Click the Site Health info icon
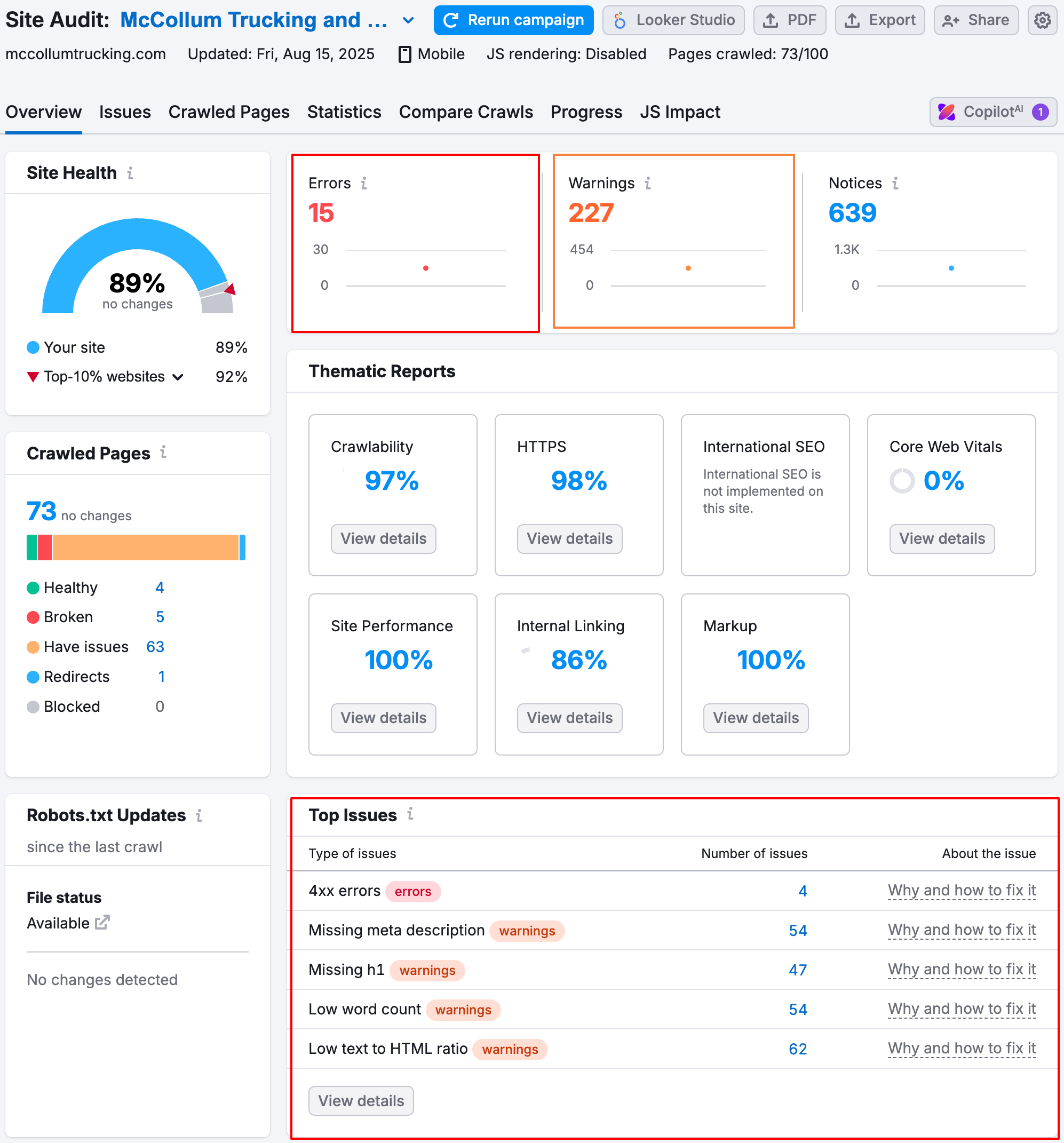This screenshot has width=1064, height=1143. pyautogui.click(x=131, y=173)
